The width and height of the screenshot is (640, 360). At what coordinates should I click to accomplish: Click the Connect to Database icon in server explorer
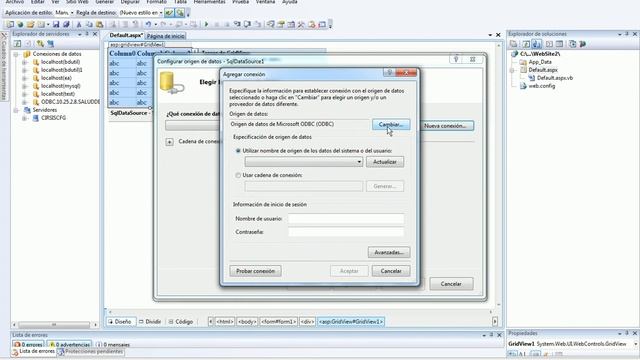pos(40,43)
